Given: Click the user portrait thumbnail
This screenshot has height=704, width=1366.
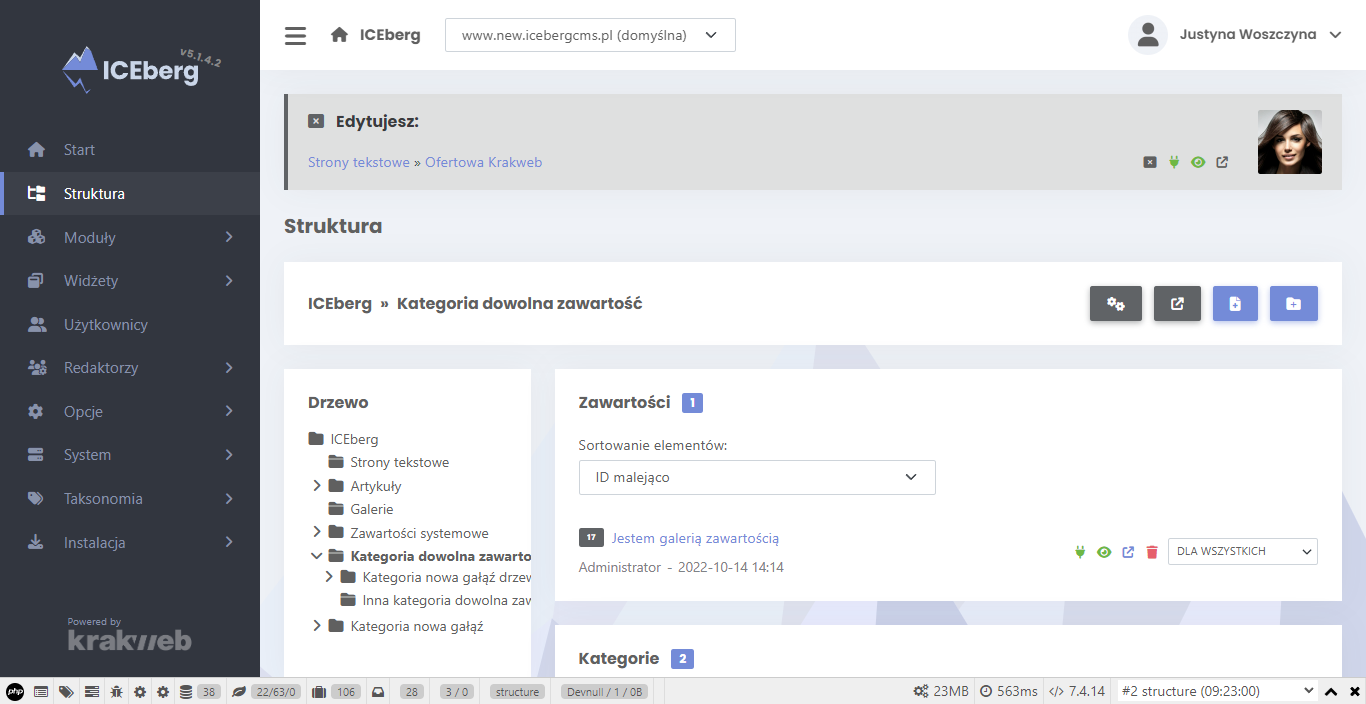Looking at the screenshot, I should point(1289,142).
